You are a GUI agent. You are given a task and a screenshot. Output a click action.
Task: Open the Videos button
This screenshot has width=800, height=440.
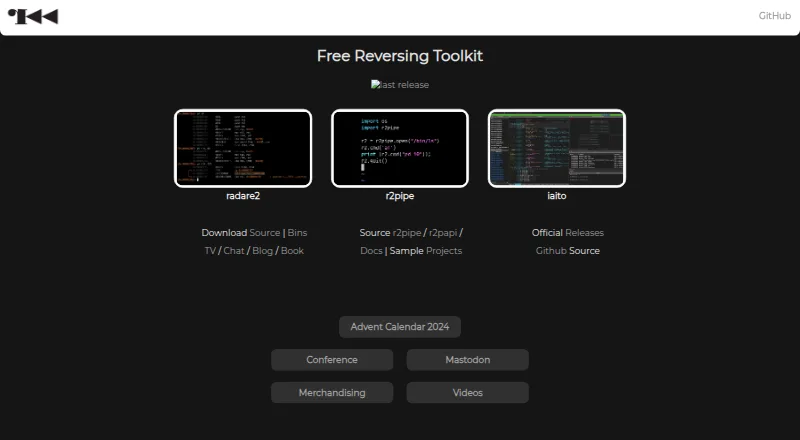[x=467, y=393]
